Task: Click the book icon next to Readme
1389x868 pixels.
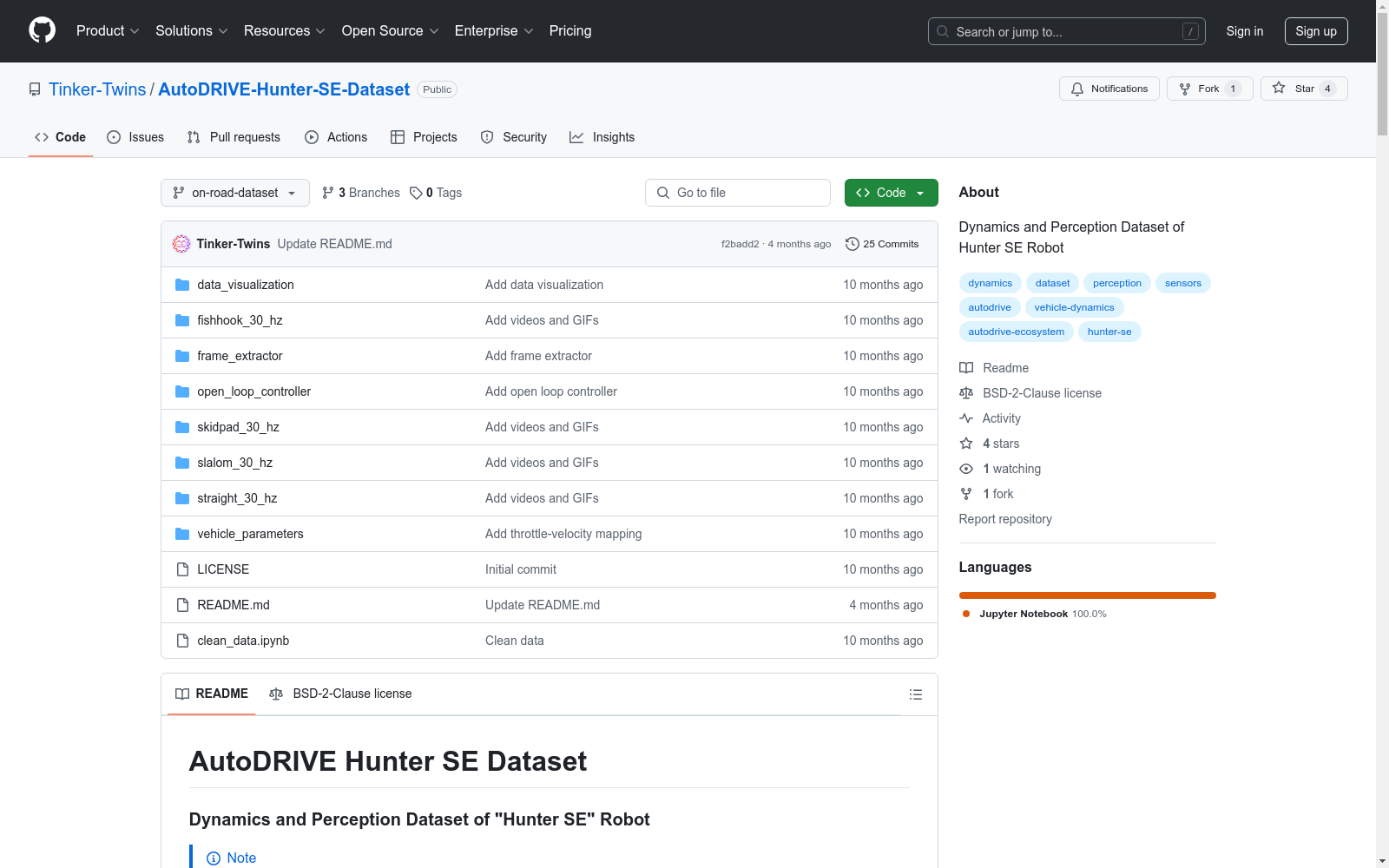Action: [966, 368]
